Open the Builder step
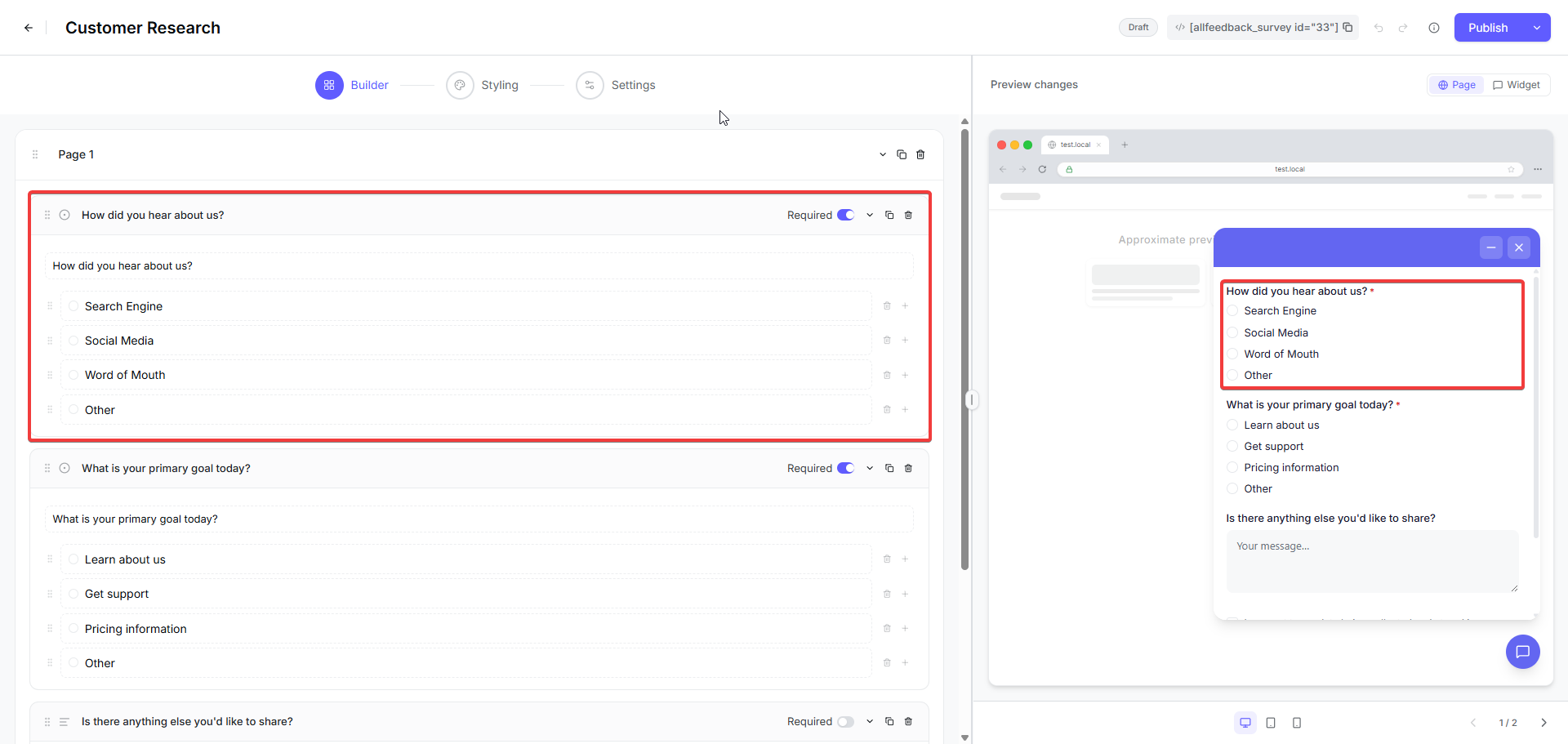1568x744 pixels. [x=352, y=85]
